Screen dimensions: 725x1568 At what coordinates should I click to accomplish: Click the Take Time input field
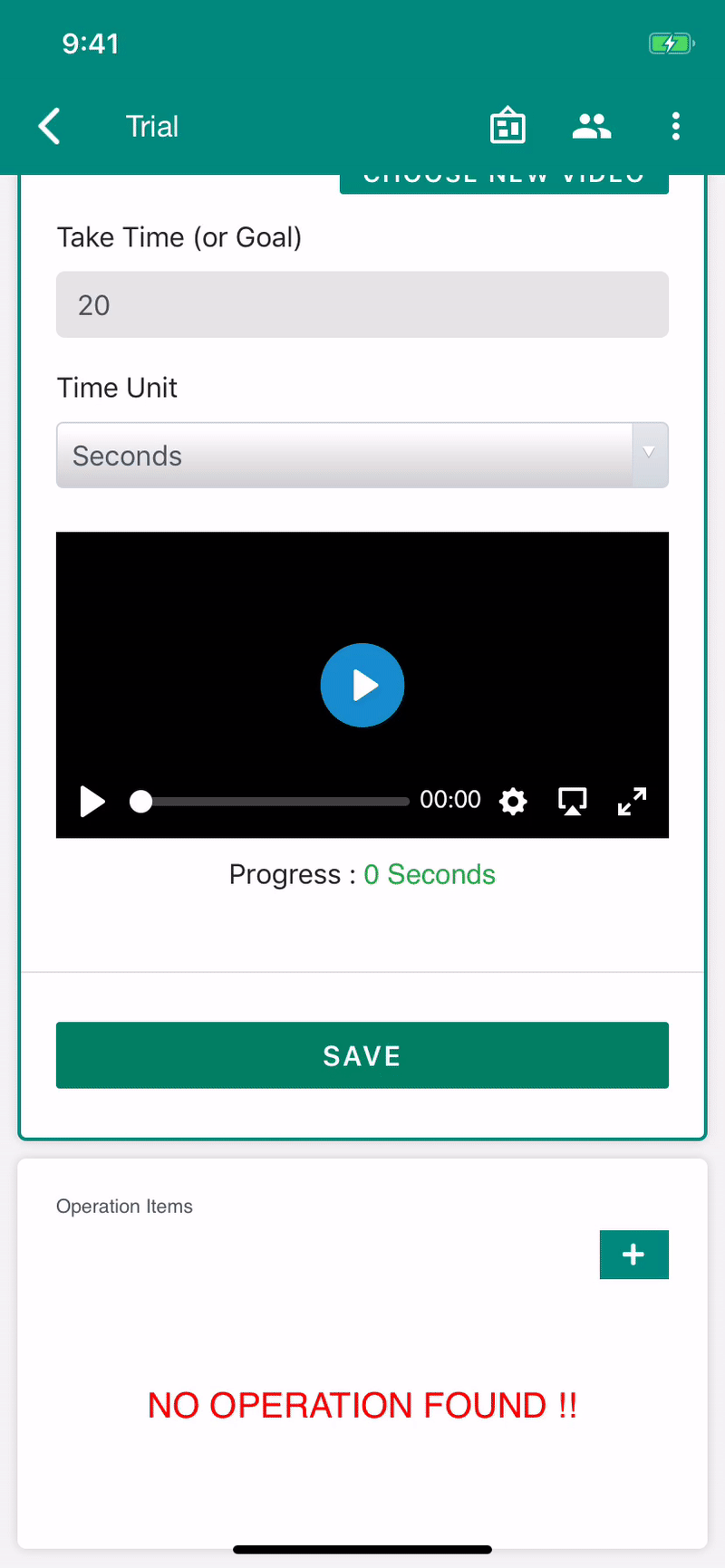(x=362, y=304)
